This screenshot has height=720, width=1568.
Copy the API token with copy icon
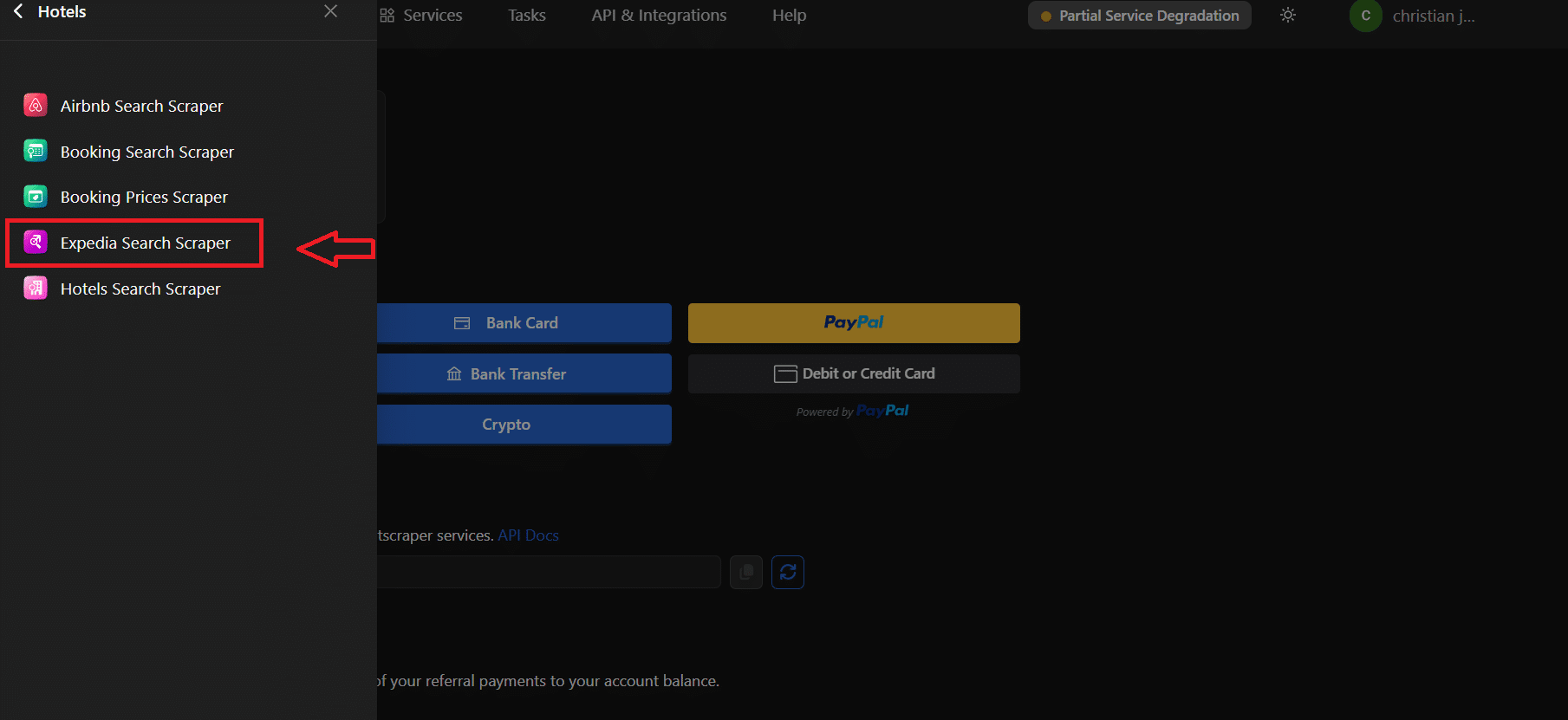pyautogui.click(x=745, y=572)
